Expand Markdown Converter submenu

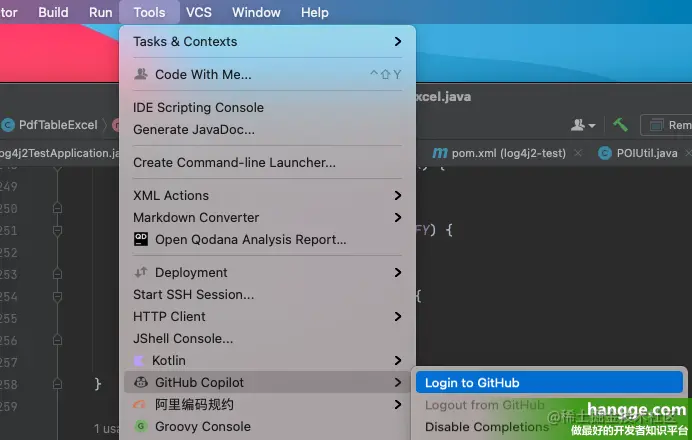267,218
